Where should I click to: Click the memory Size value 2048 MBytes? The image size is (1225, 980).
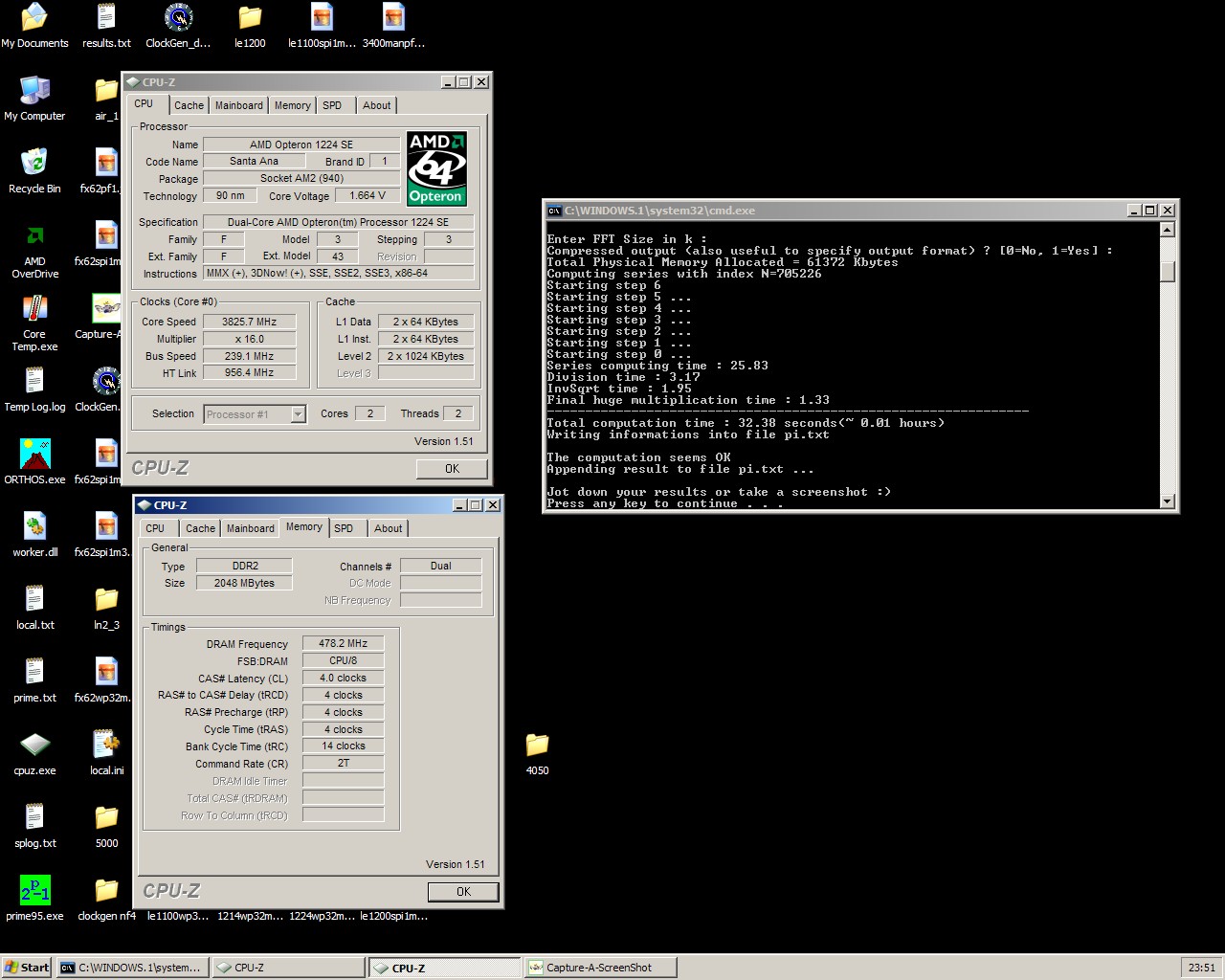click(x=244, y=584)
